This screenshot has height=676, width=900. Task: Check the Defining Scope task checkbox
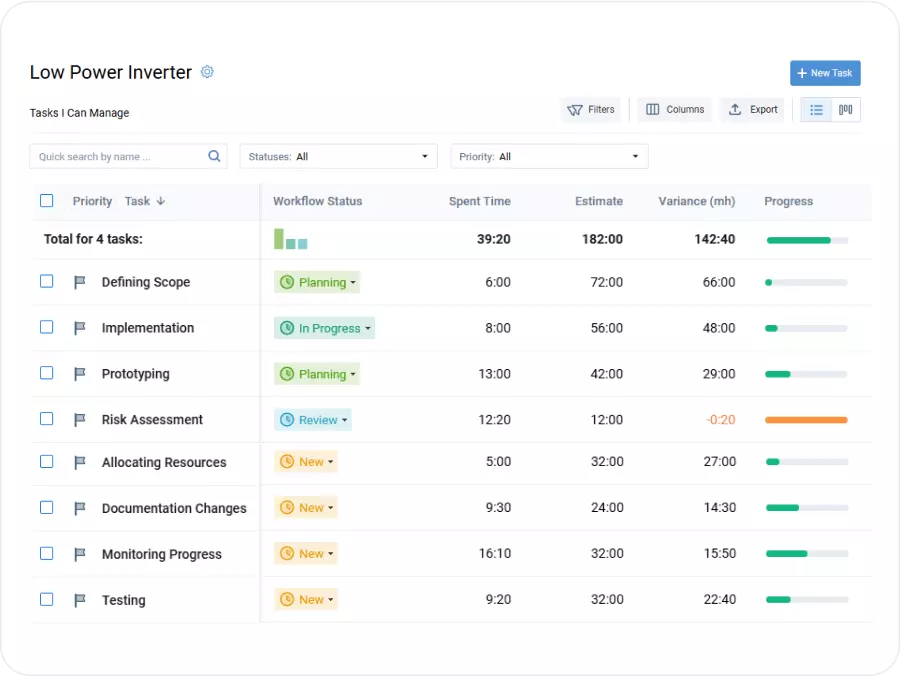tap(46, 281)
